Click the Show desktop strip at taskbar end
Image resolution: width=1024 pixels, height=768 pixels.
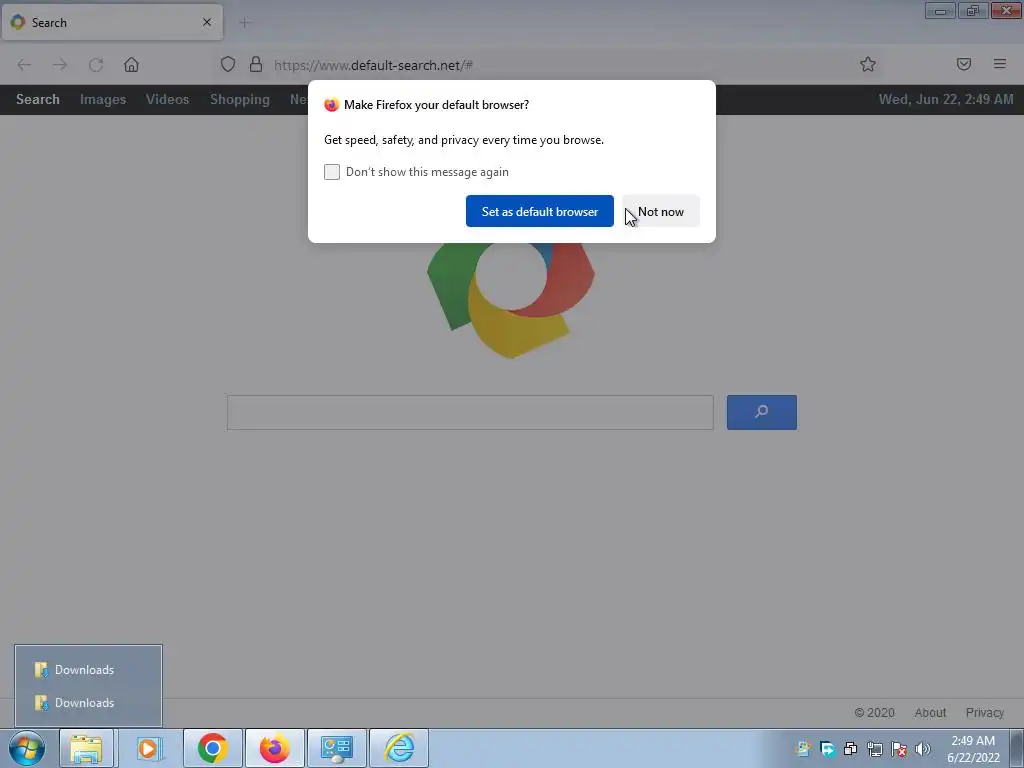(1017, 748)
